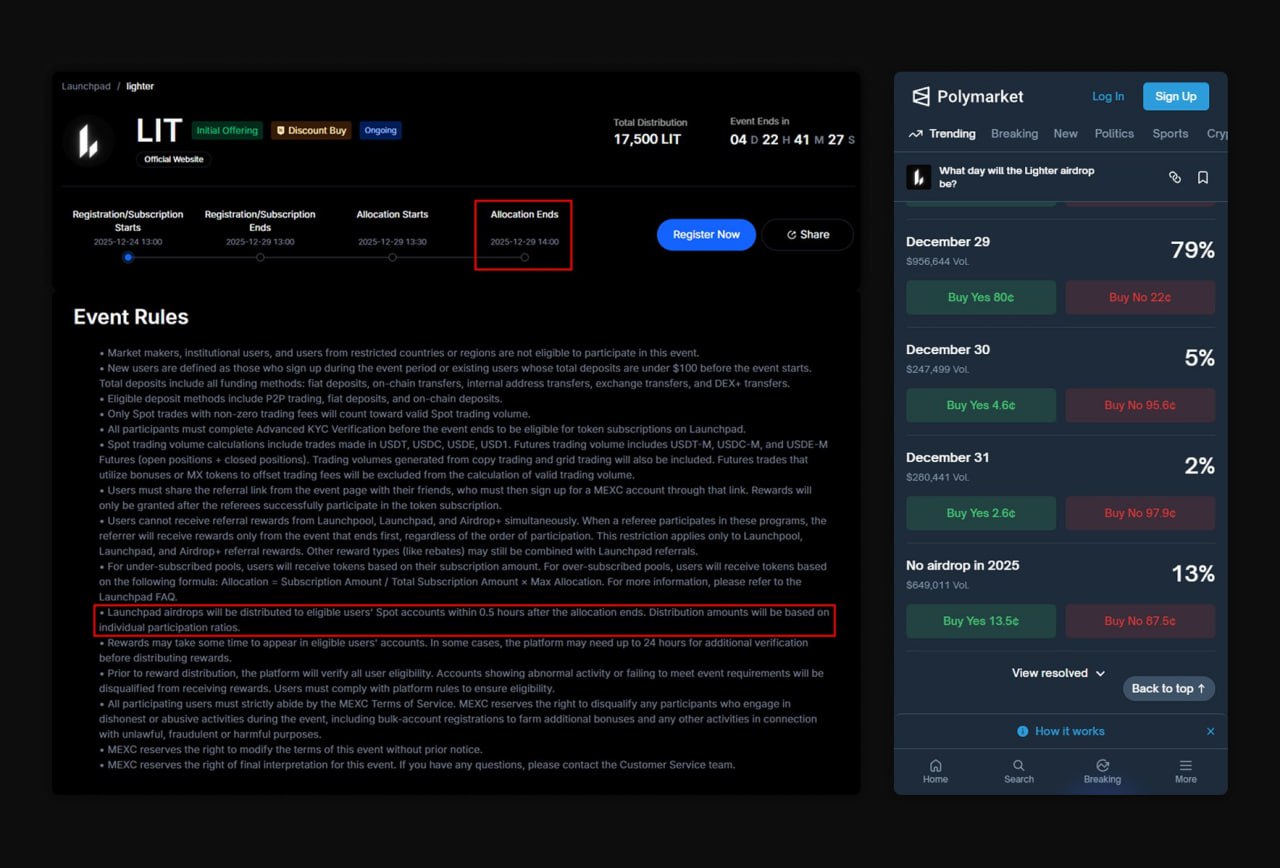Click the Allocation Ends timeline marker
This screenshot has height=868, width=1280.
coord(525,258)
